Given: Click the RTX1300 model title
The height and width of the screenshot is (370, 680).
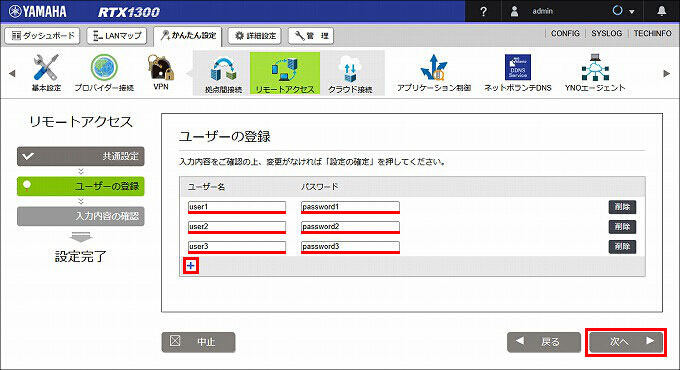Looking at the screenshot, I should pyautogui.click(x=129, y=12).
